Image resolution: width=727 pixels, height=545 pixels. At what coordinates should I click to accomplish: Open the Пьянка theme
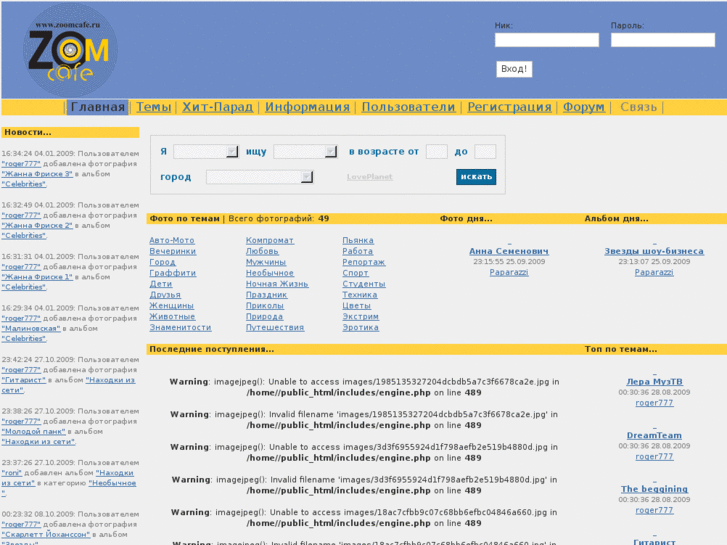358,240
